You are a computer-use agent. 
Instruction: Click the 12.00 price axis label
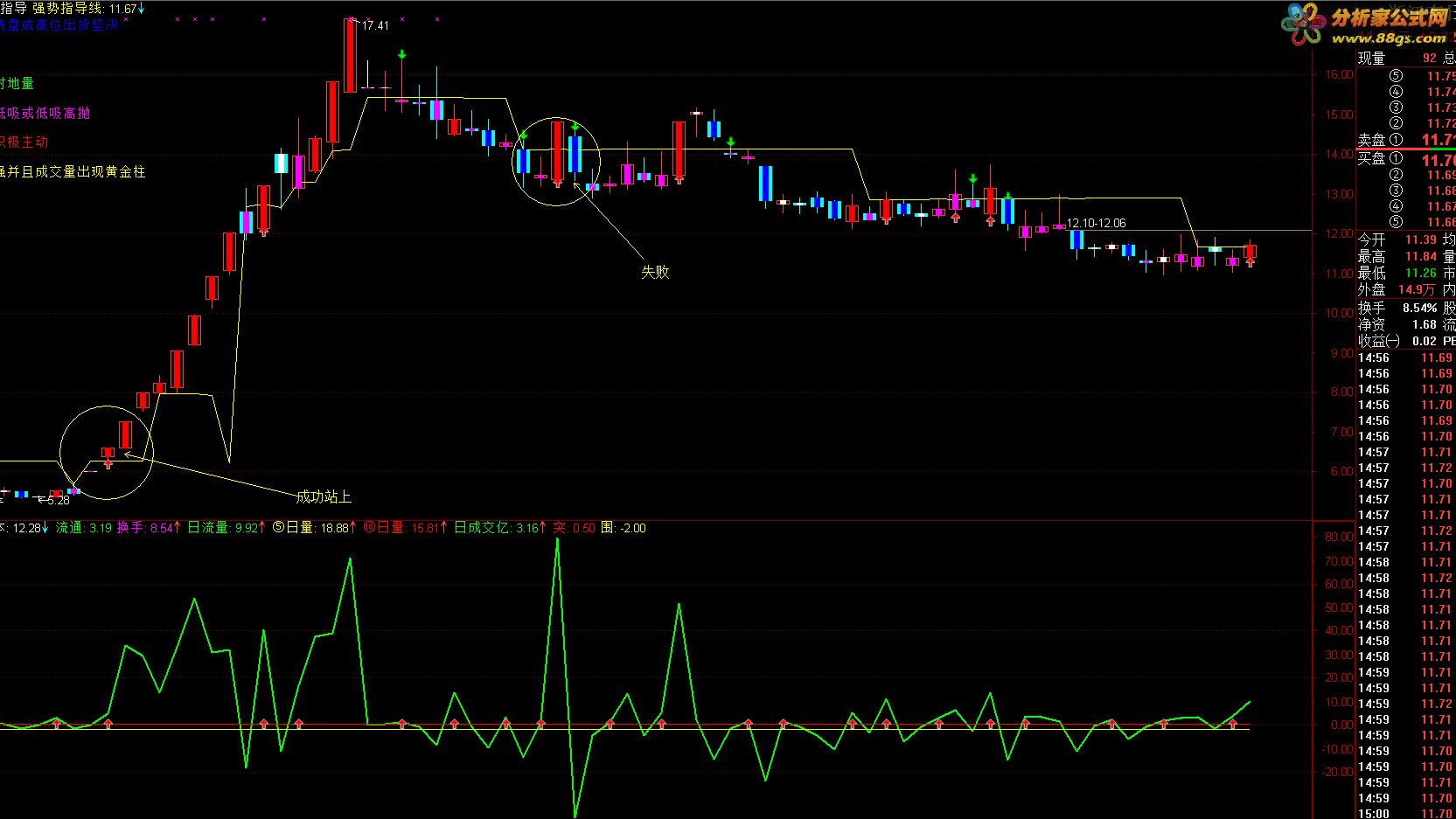pos(1339,233)
